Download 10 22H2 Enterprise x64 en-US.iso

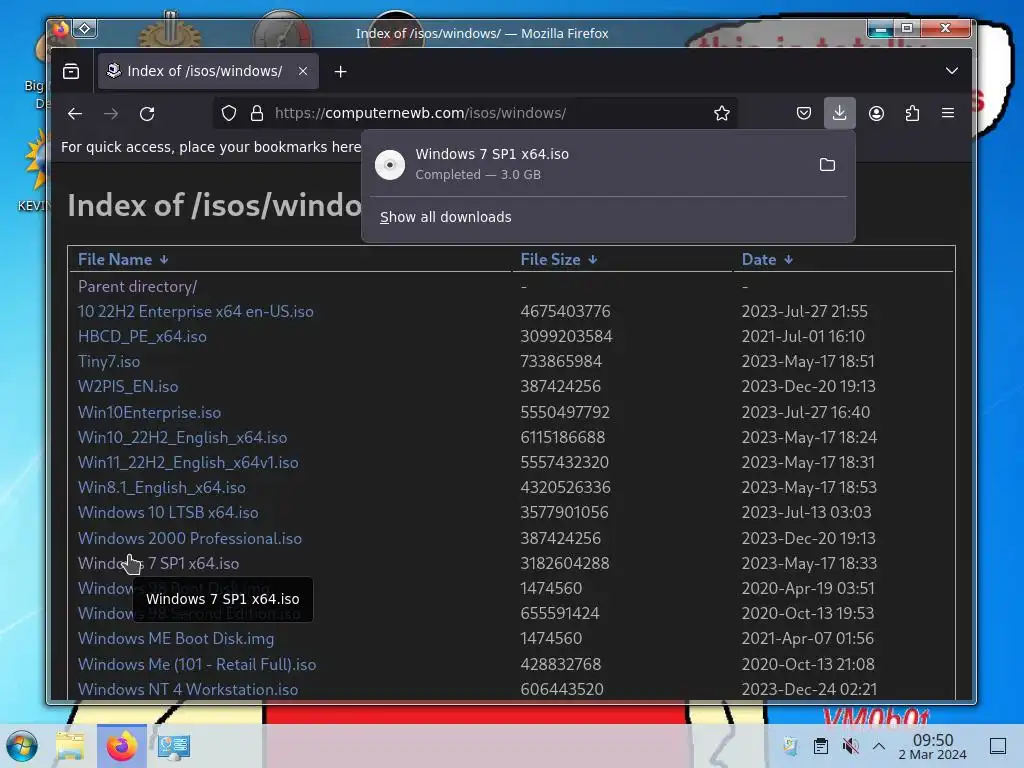coord(195,312)
